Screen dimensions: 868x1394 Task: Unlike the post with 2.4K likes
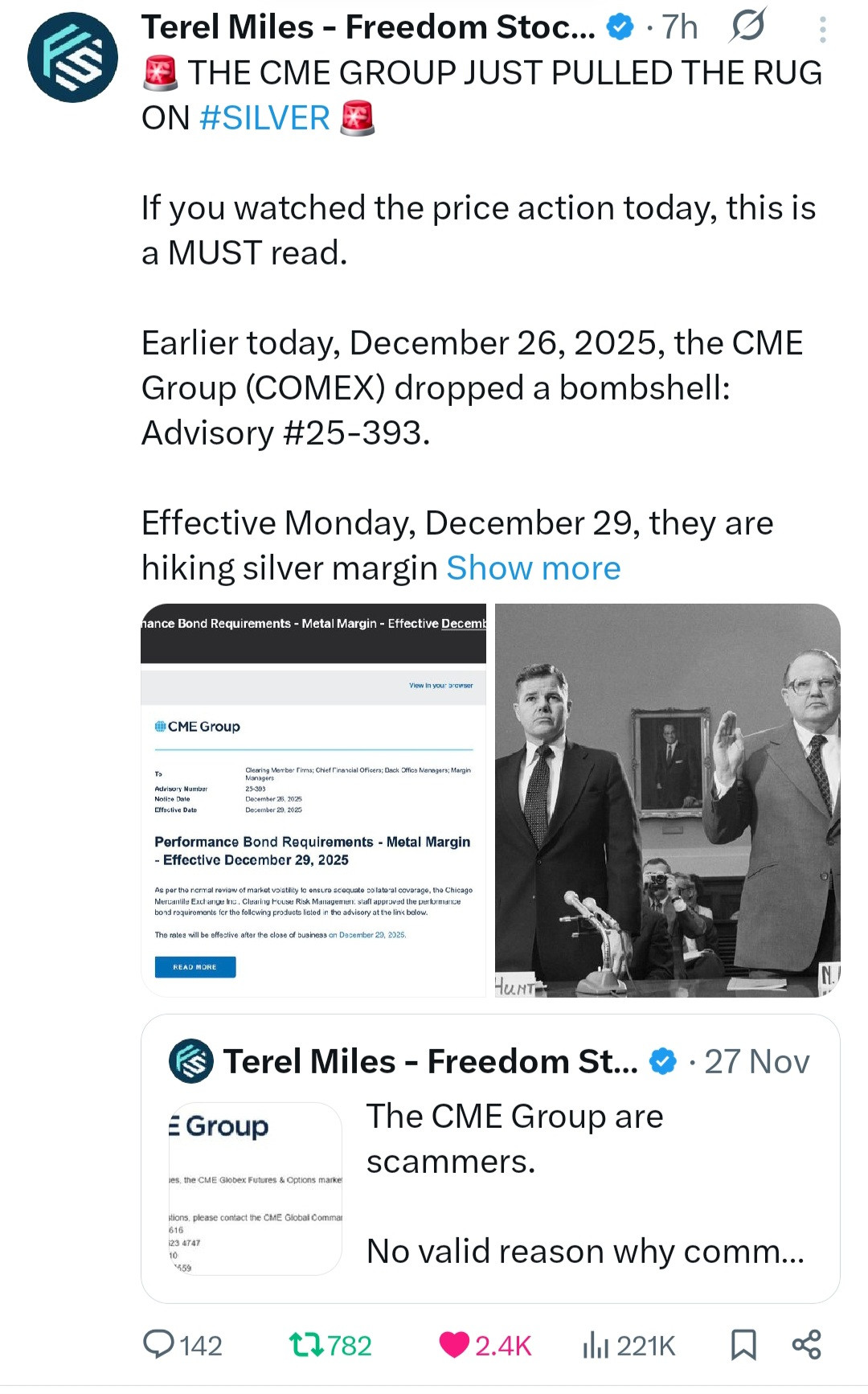[x=455, y=1345]
